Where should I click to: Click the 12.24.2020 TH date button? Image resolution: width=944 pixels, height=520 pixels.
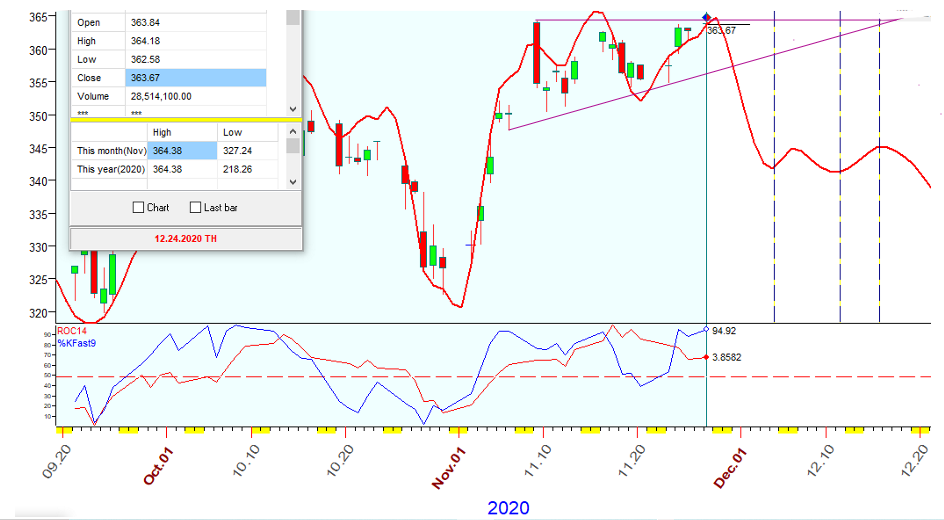(x=185, y=239)
